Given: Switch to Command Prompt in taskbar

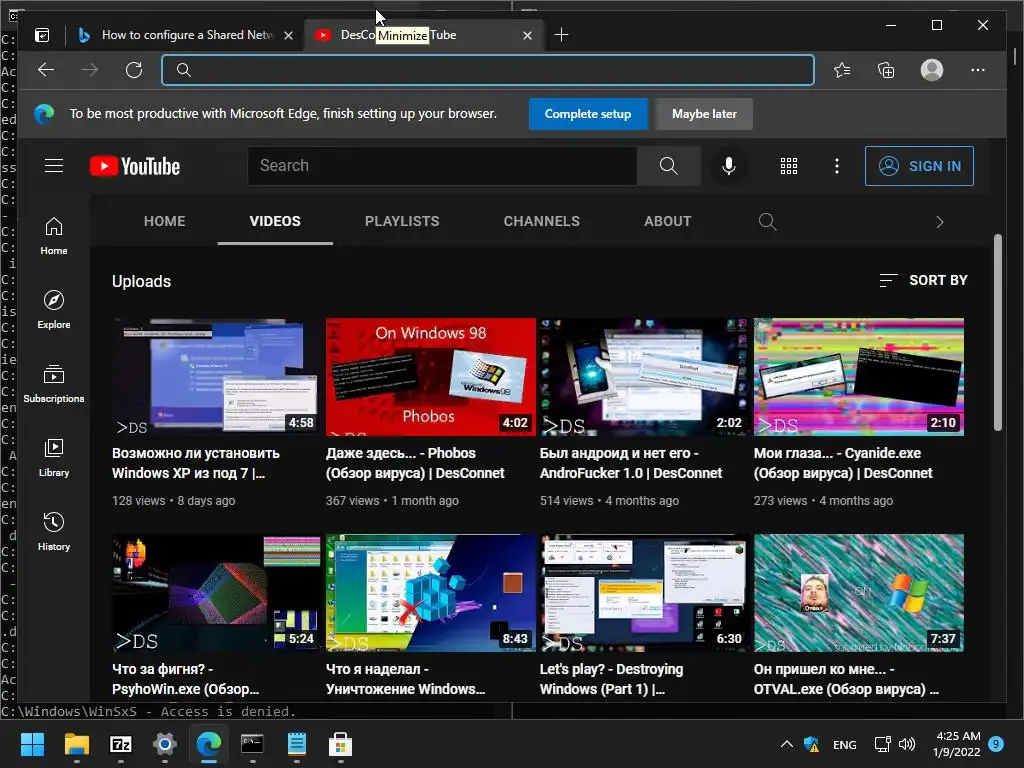Looking at the screenshot, I should point(252,744).
